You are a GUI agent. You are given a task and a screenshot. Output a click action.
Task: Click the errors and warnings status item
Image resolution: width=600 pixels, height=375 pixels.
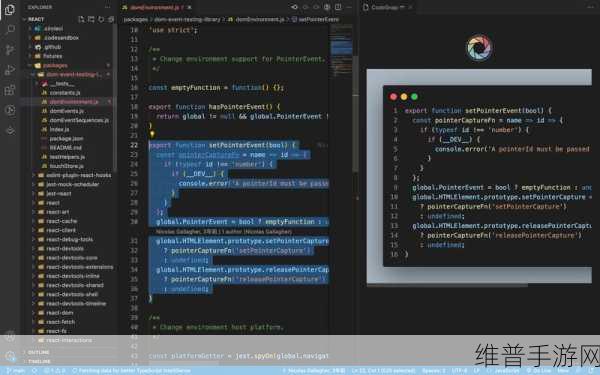pyautogui.click(x=54, y=370)
